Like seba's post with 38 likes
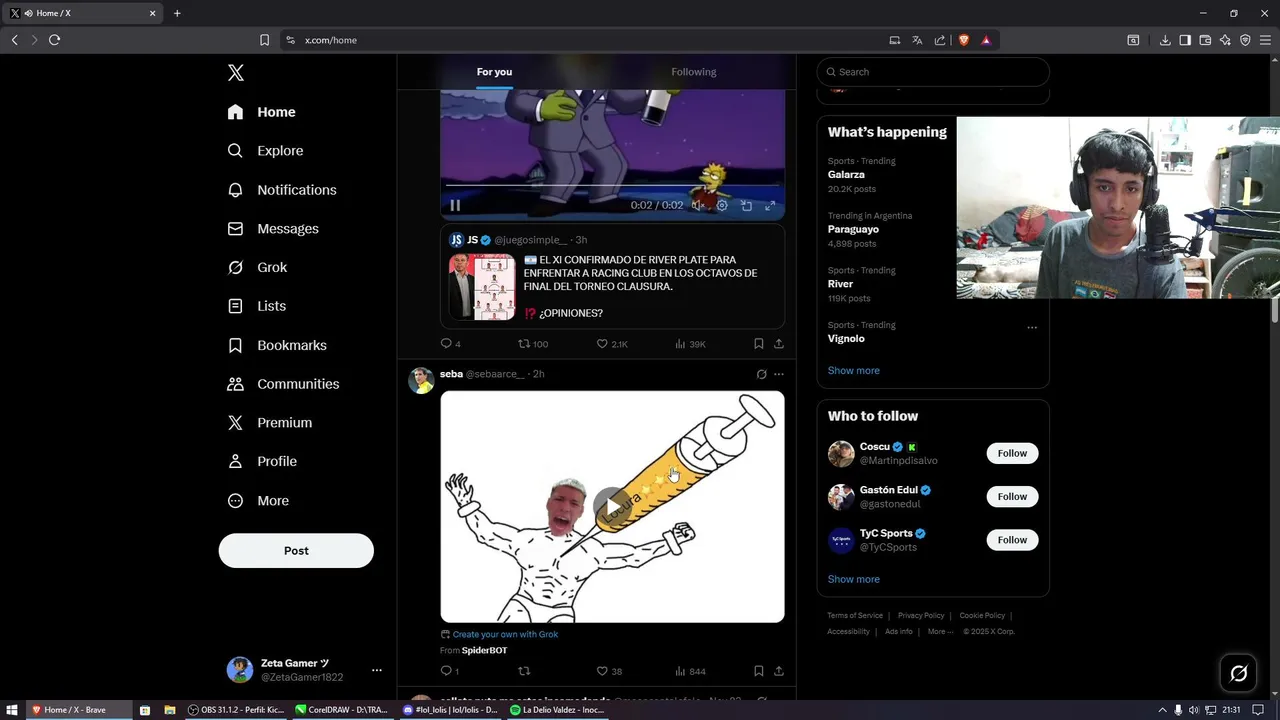Viewport: 1280px width, 720px height. tap(609, 671)
